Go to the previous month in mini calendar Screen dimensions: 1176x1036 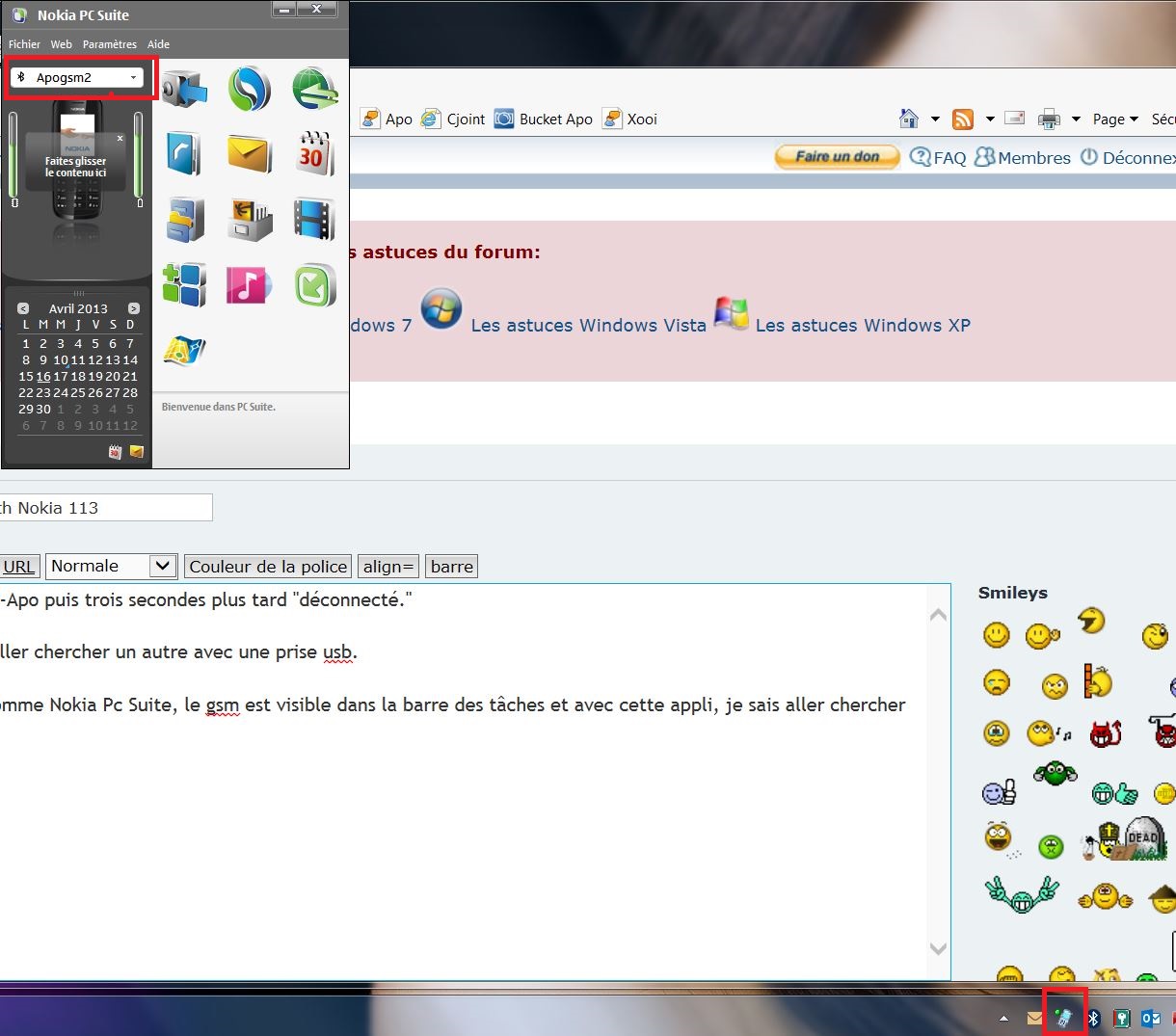point(24,308)
